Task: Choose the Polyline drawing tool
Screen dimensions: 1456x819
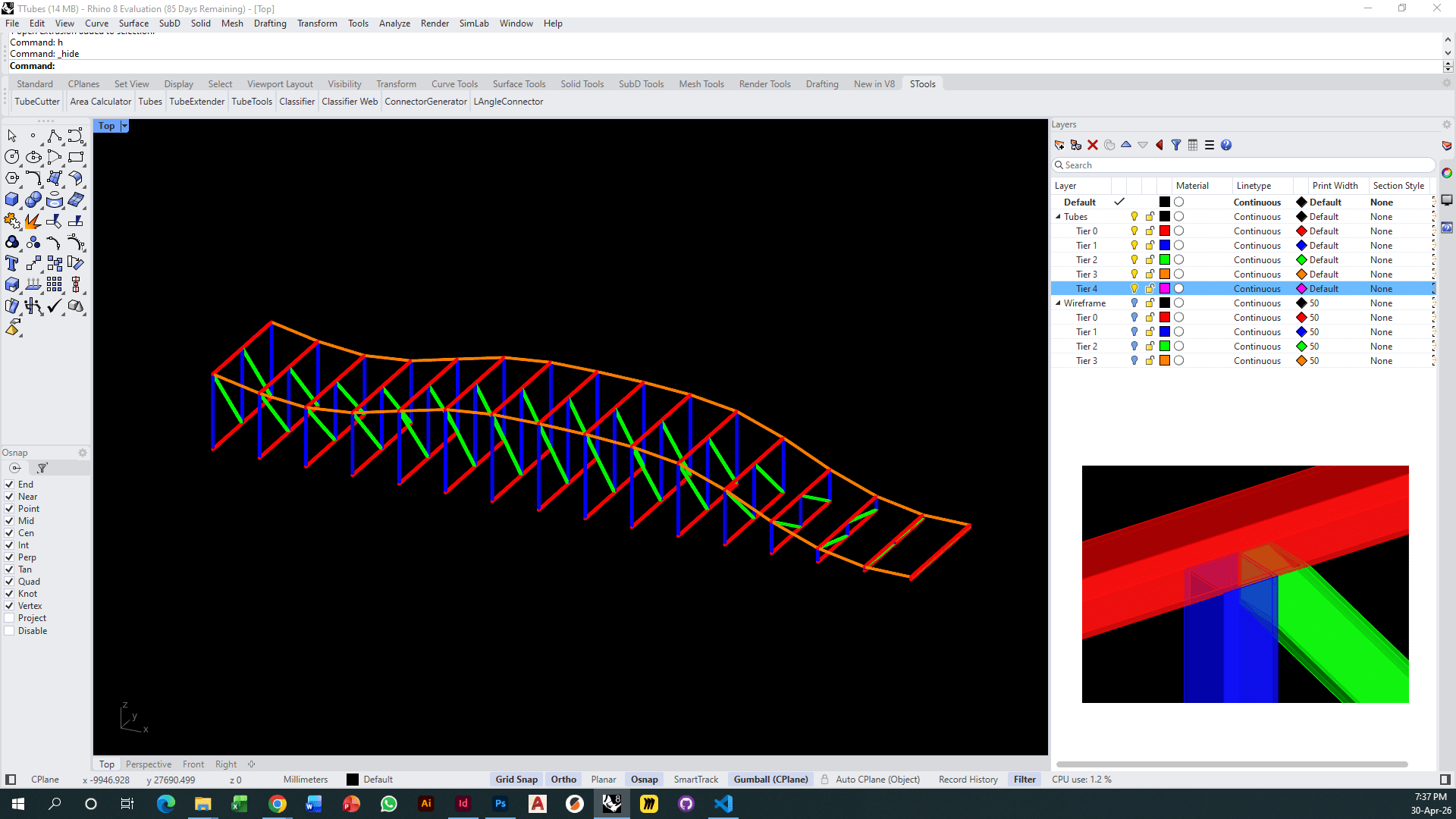Action: click(x=55, y=136)
